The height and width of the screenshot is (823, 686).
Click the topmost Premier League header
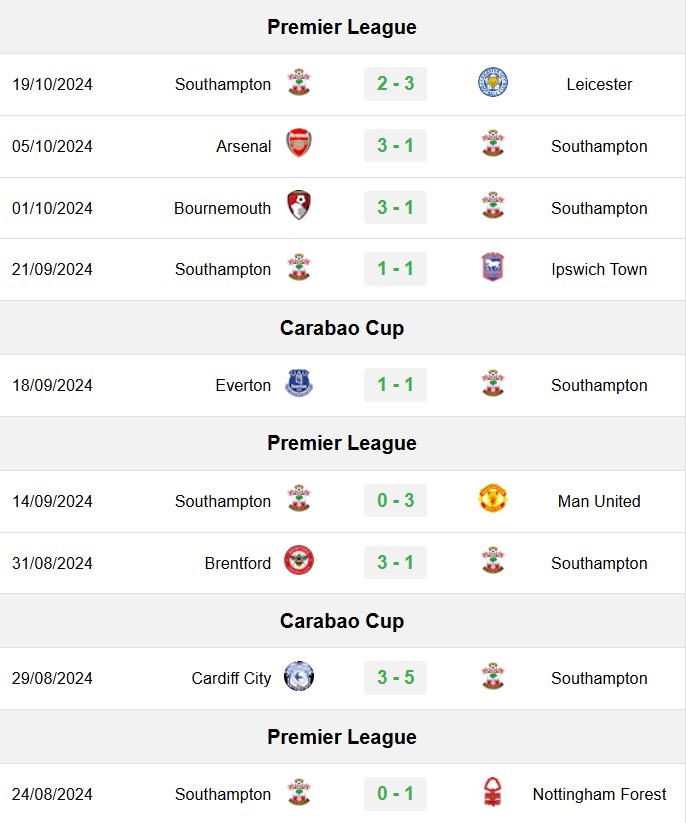tap(342, 27)
